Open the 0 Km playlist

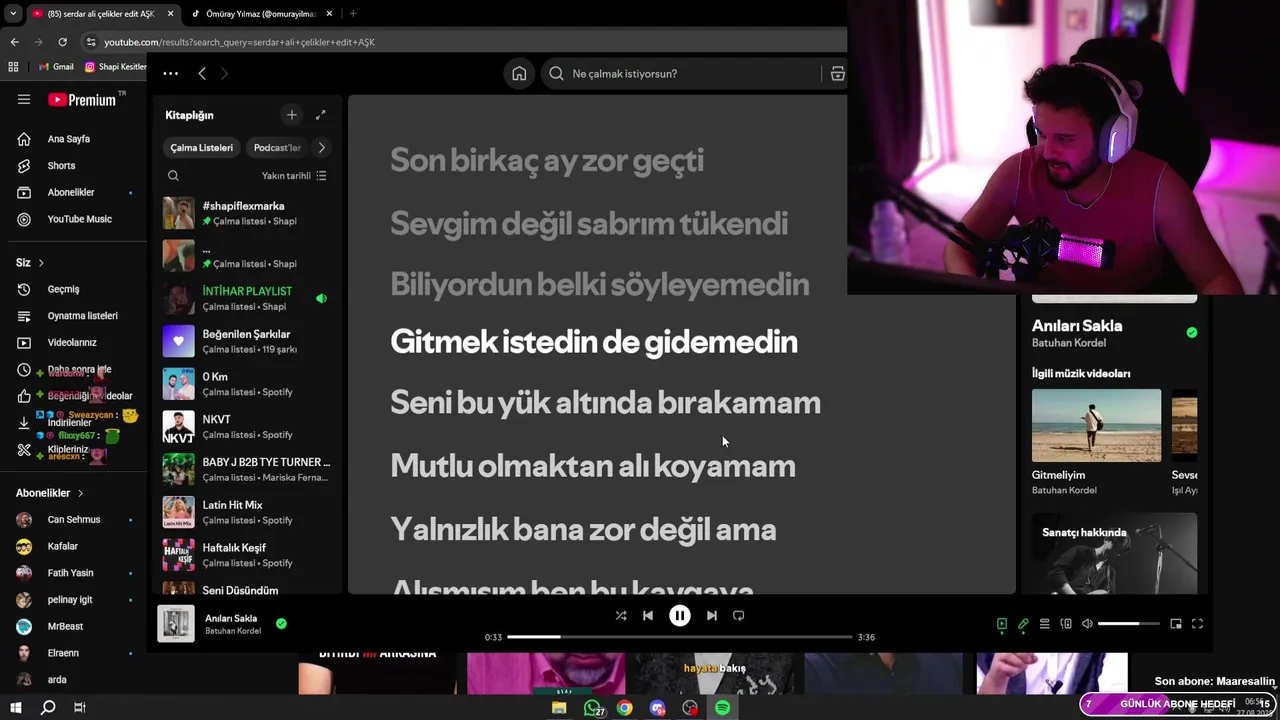pyautogui.click(x=247, y=384)
